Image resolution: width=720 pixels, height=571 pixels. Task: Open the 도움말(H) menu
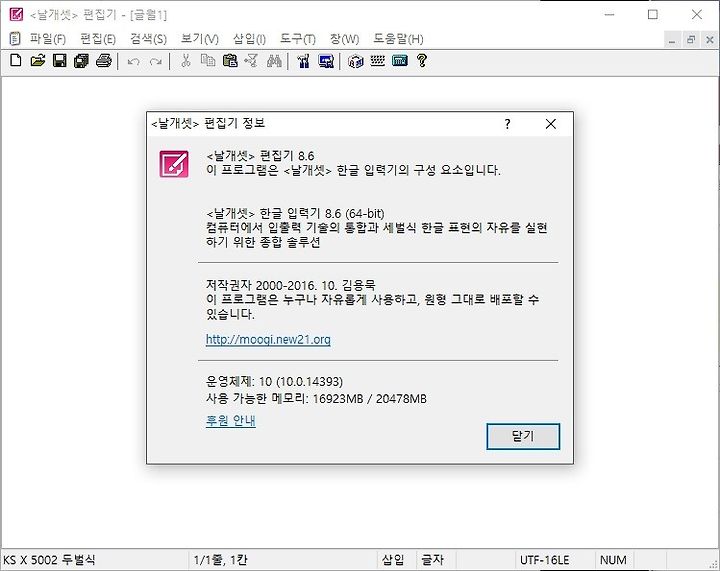coord(398,39)
